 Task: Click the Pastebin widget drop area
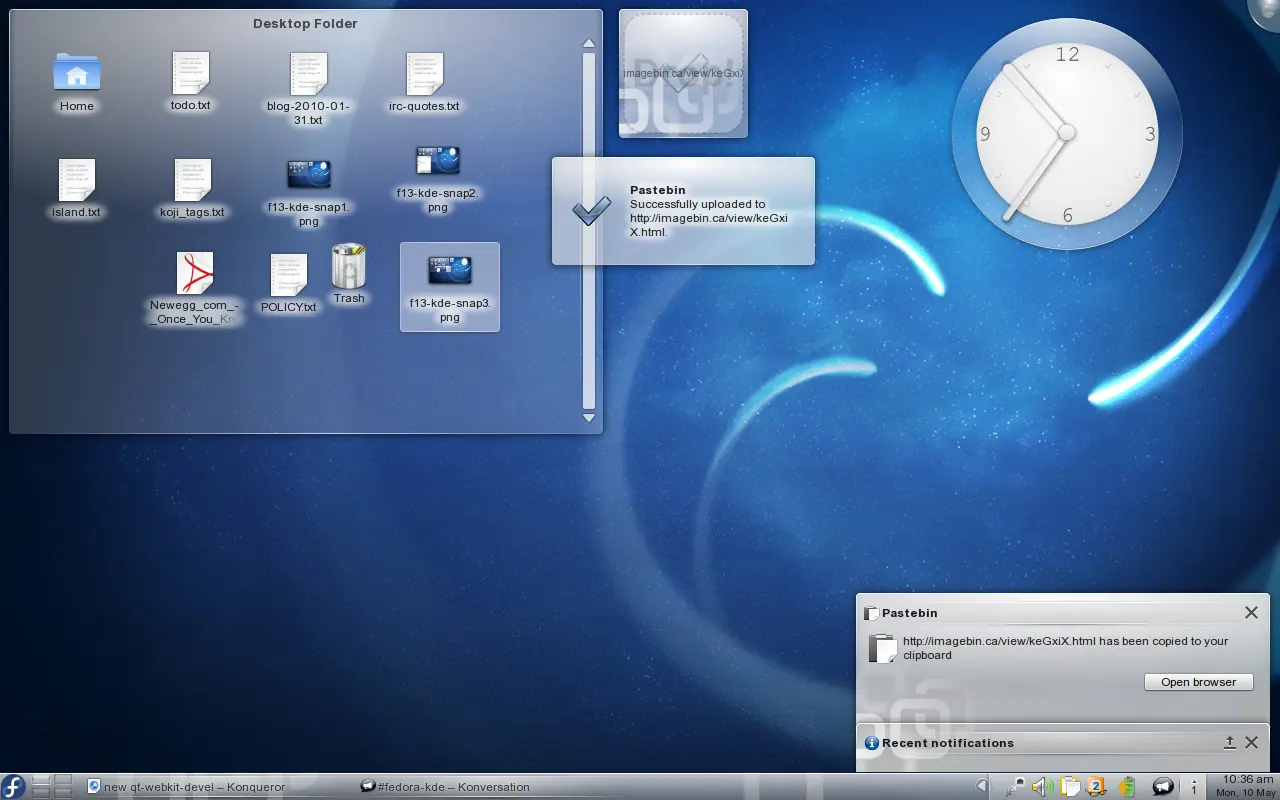(x=683, y=73)
